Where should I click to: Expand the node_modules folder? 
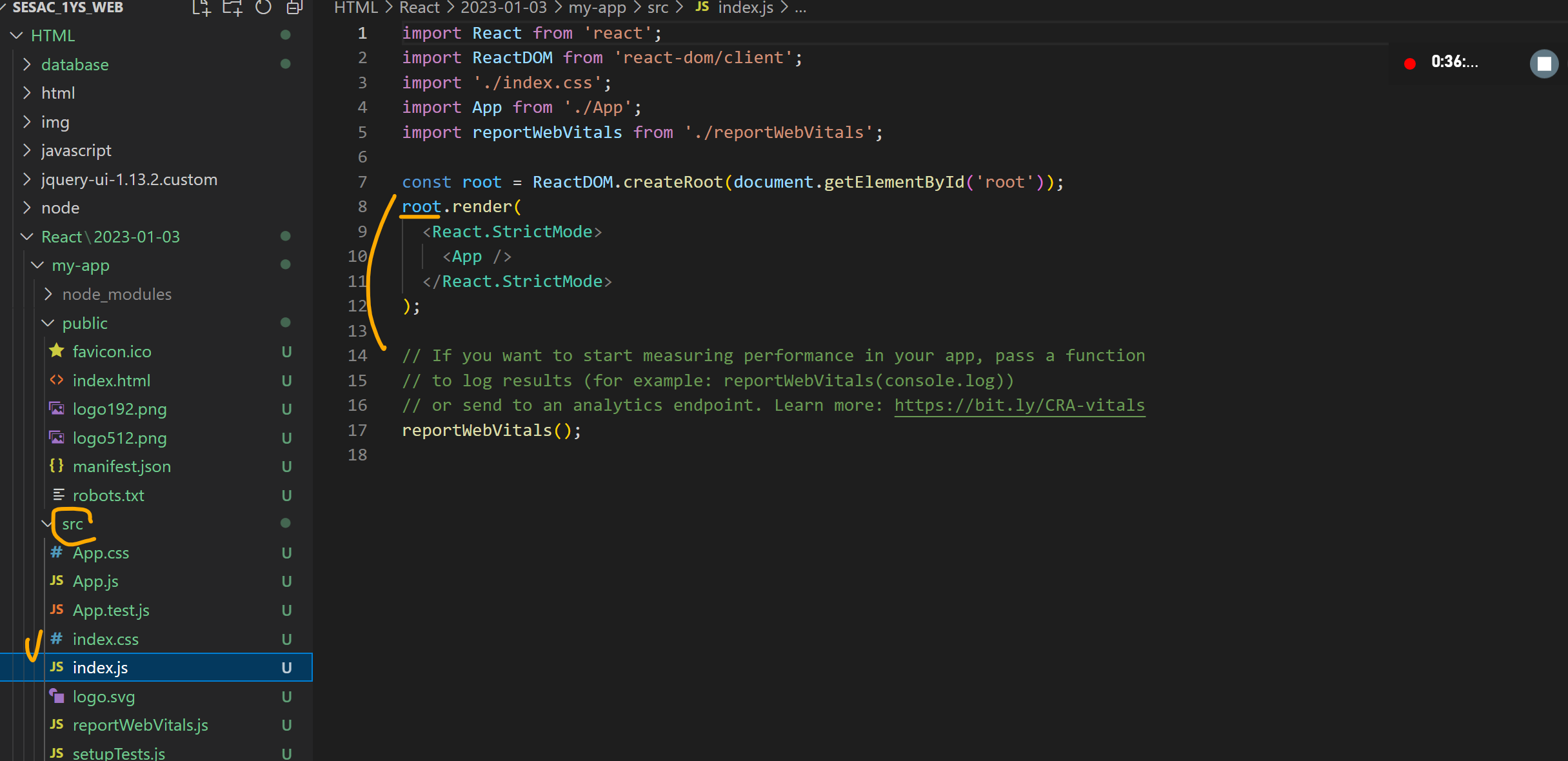(x=117, y=294)
